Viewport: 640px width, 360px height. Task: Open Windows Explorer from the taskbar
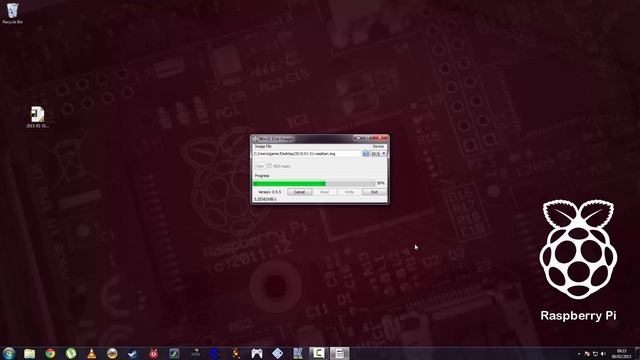(29, 353)
